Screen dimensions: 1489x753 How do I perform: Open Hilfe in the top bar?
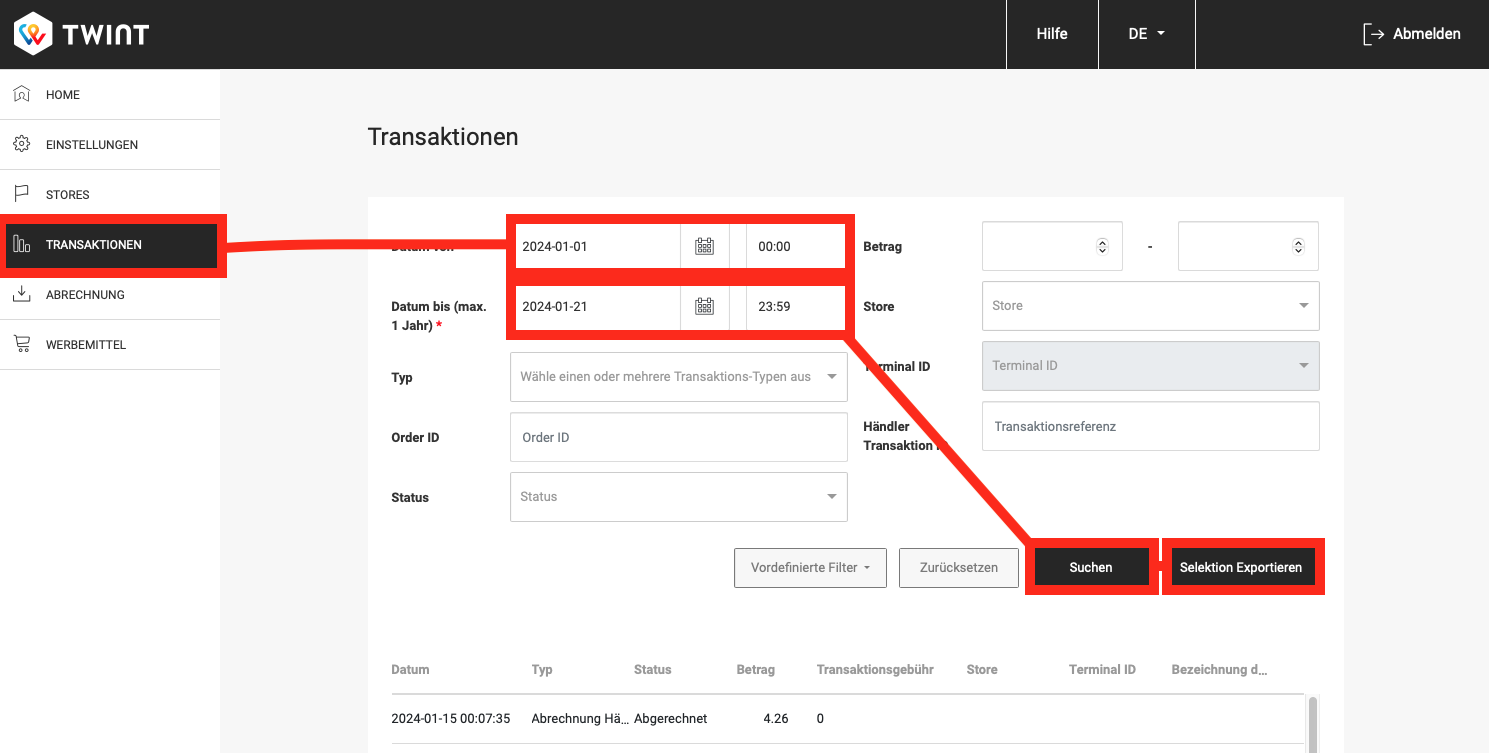[1052, 34]
